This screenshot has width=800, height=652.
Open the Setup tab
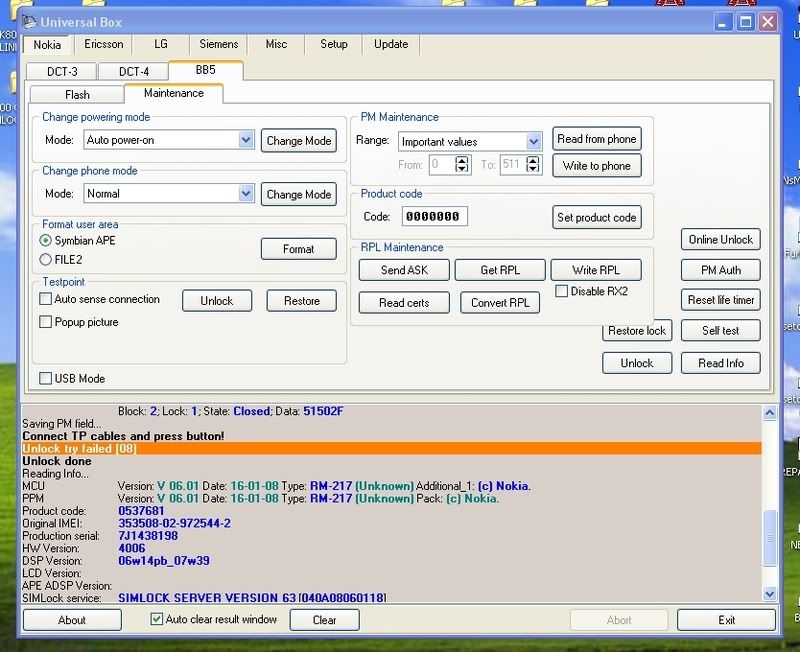334,44
